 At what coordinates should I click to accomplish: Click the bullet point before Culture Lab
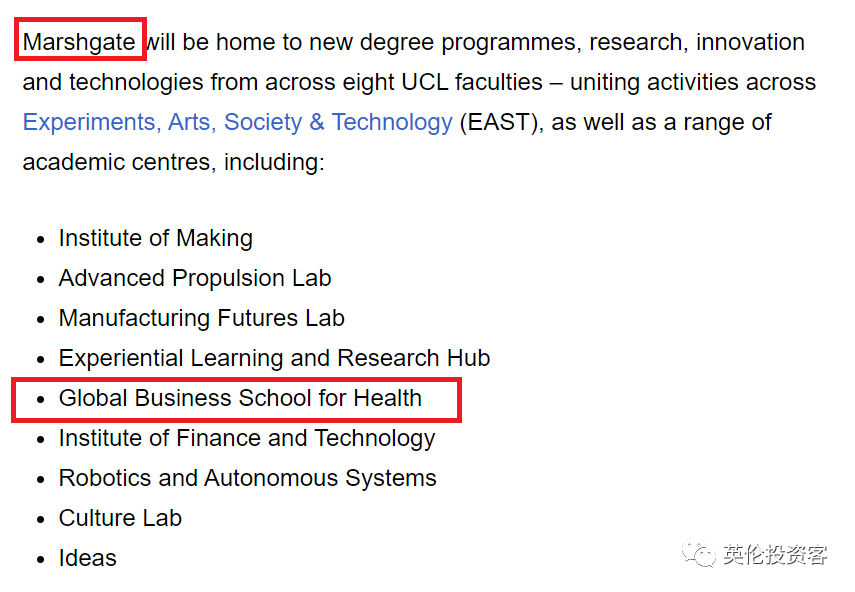[40, 519]
